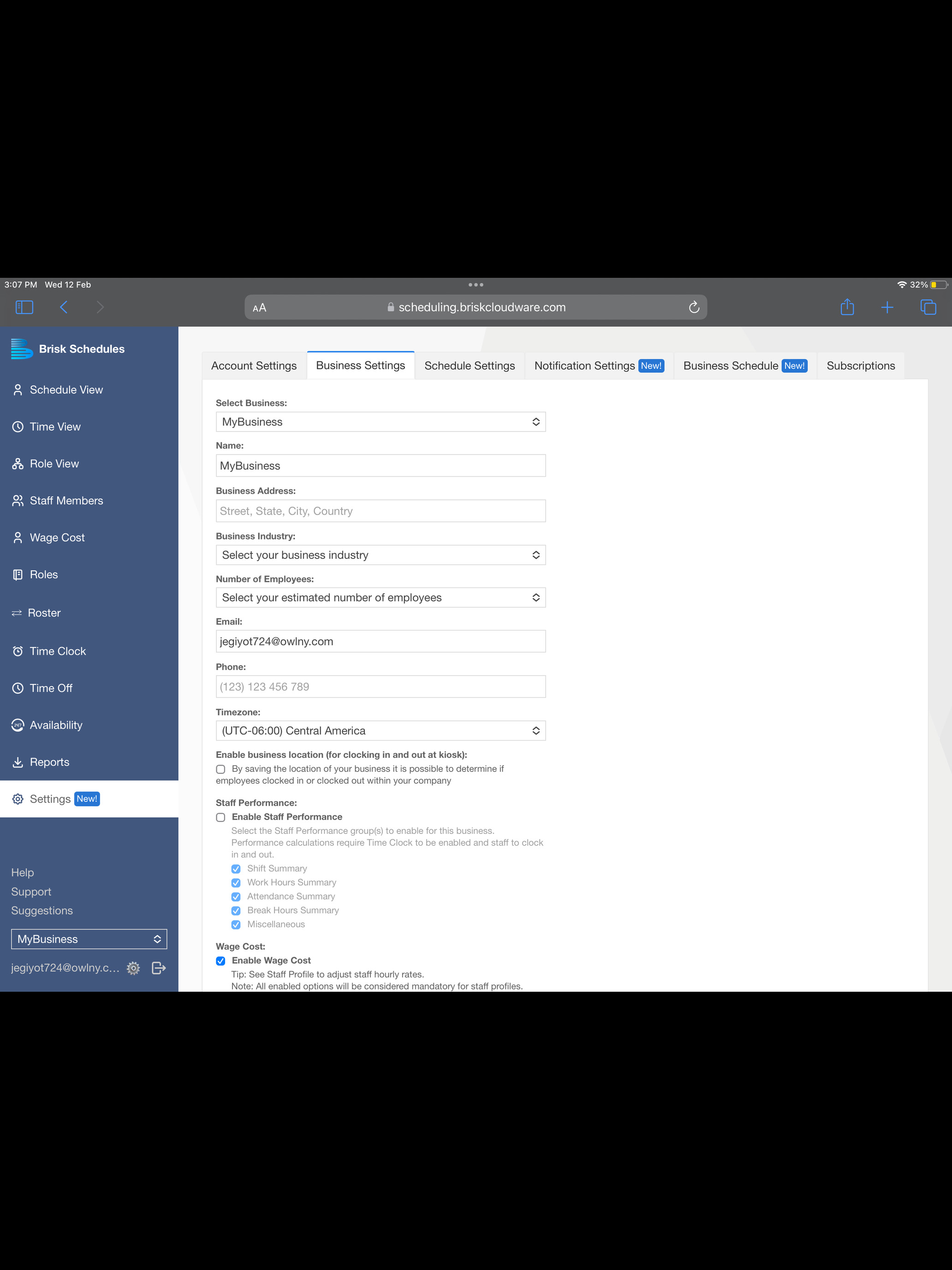
Task: Open the Help link
Action: [23, 873]
